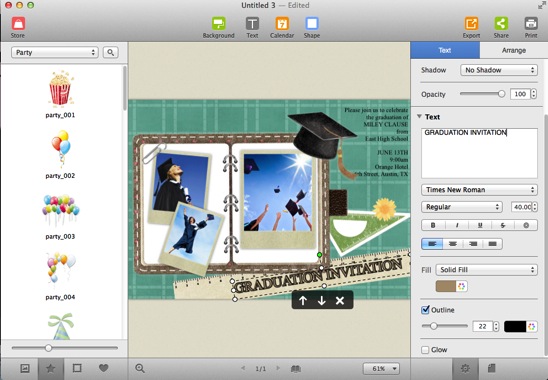
Task: Open the gear inspector tab
Action: click(x=465, y=368)
